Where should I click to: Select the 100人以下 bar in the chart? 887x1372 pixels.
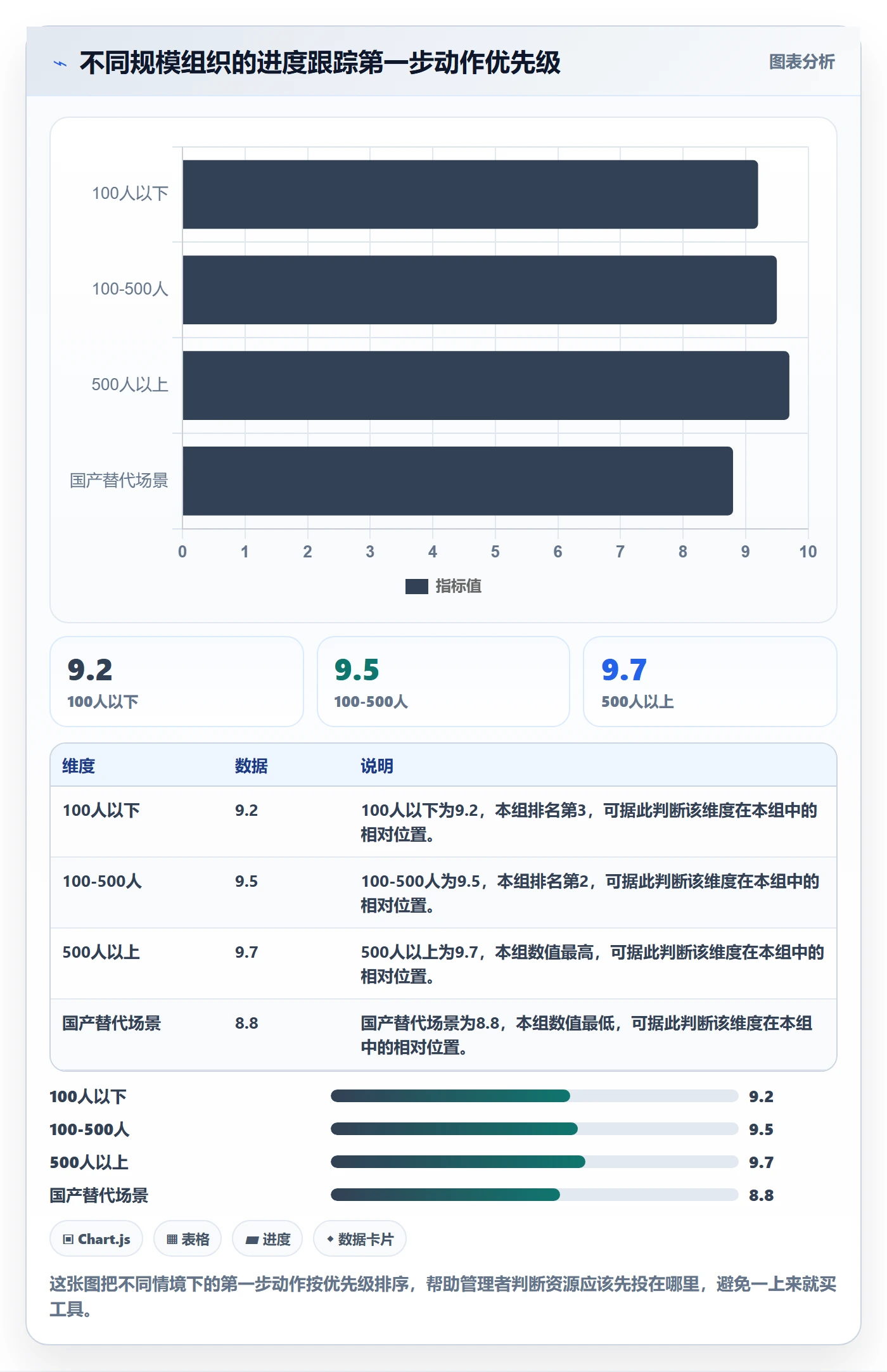[x=470, y=194]
